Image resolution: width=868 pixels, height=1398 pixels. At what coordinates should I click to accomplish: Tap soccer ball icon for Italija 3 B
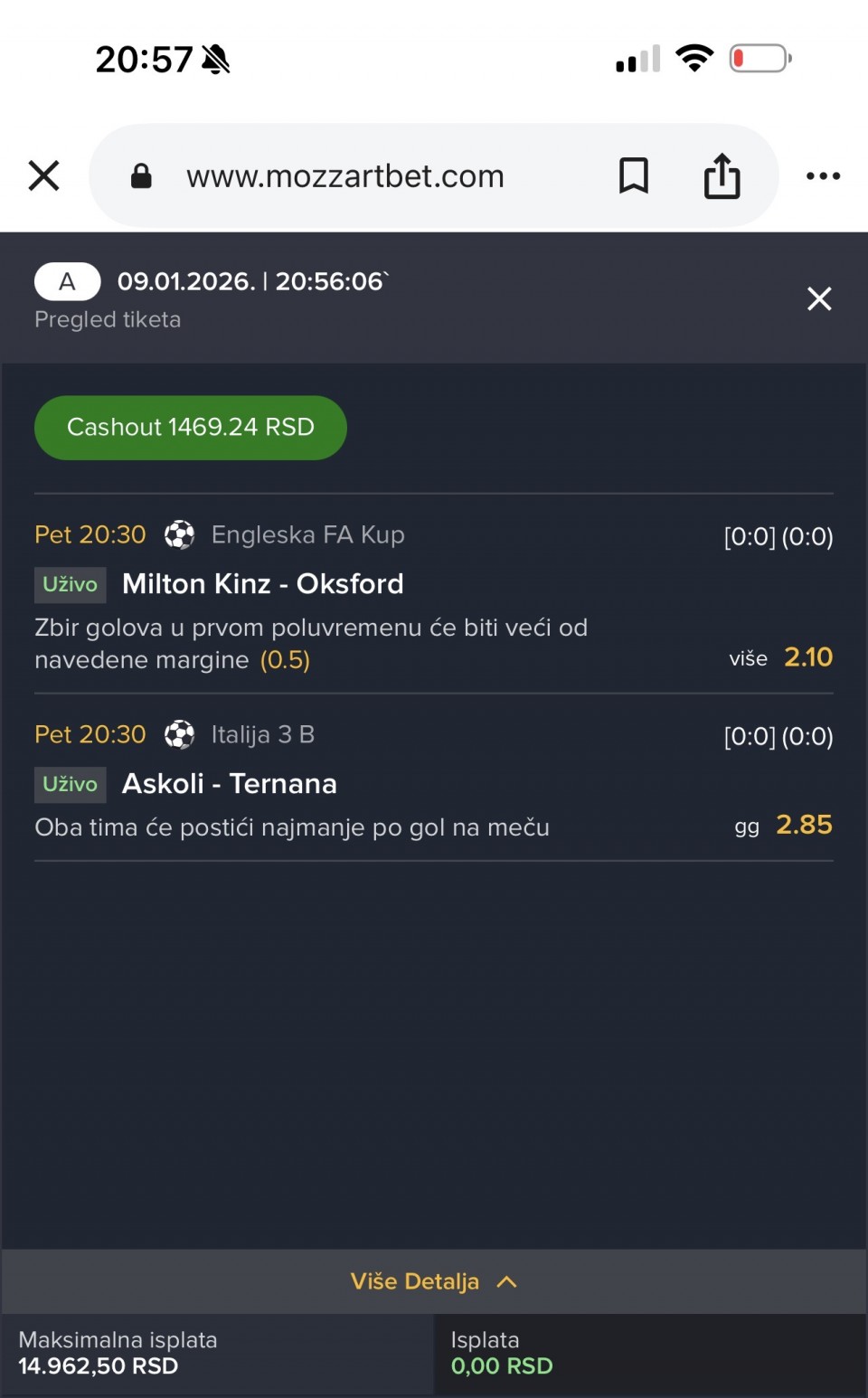click(179, 734)
